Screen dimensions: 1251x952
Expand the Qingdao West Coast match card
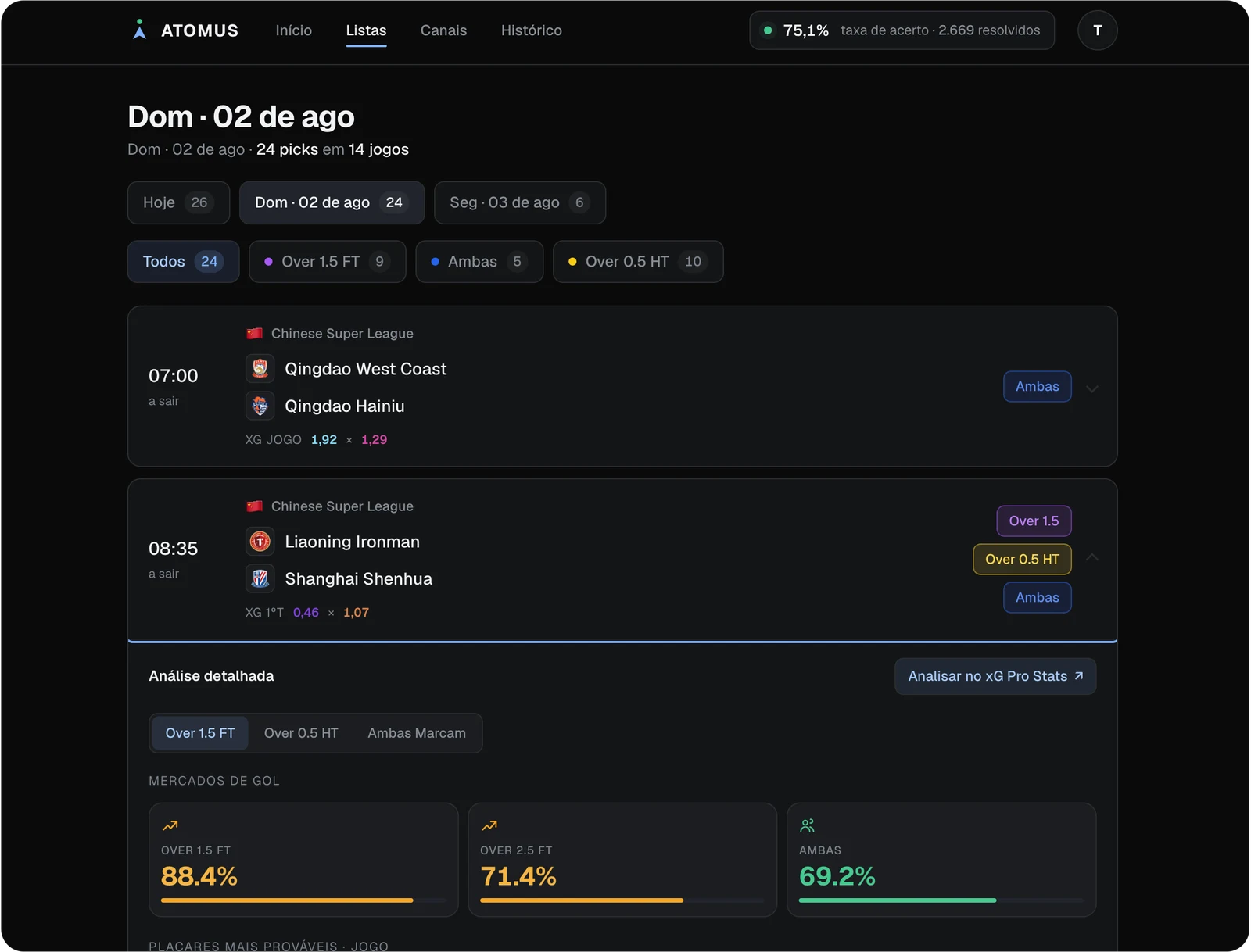point(1092,388)
